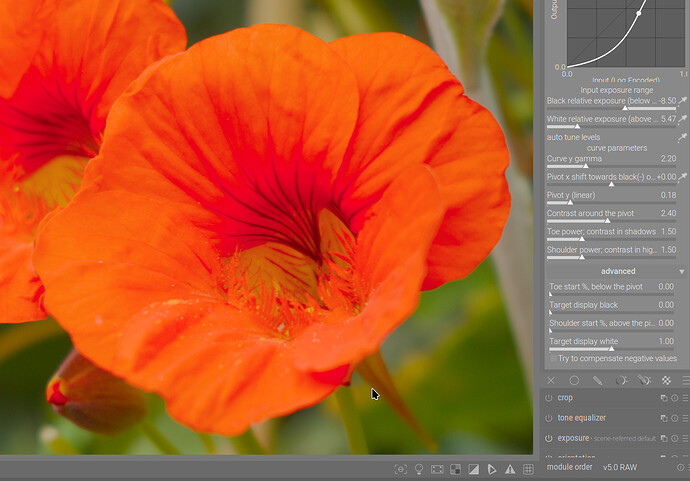
Task: Check 'Try to compensate negative values'
Action: point(553,358)
